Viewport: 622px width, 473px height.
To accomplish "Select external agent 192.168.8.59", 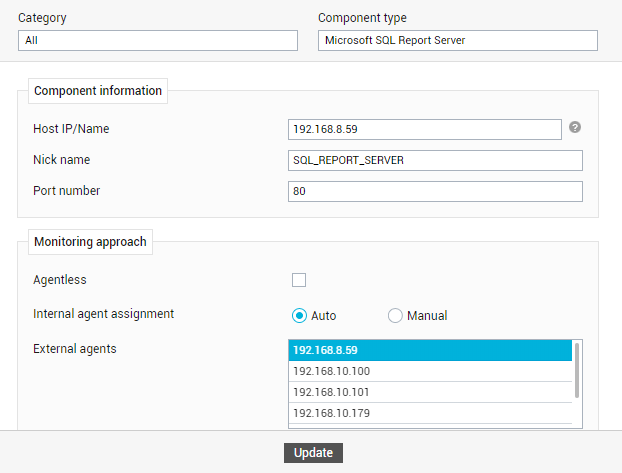I will [x=430, y=350].
